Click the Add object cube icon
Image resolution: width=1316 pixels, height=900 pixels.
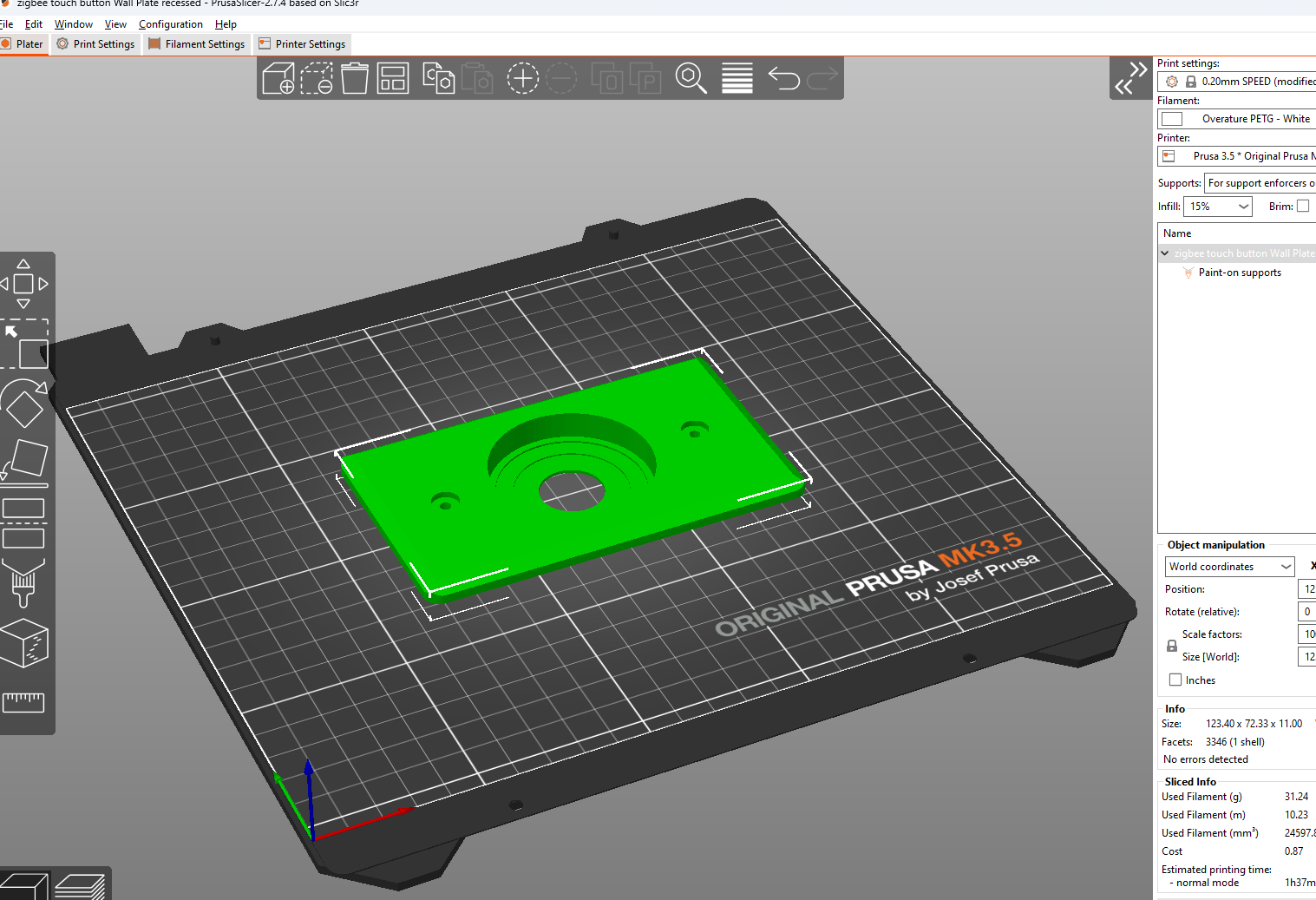pyautogui.click(x=278, y=79)
